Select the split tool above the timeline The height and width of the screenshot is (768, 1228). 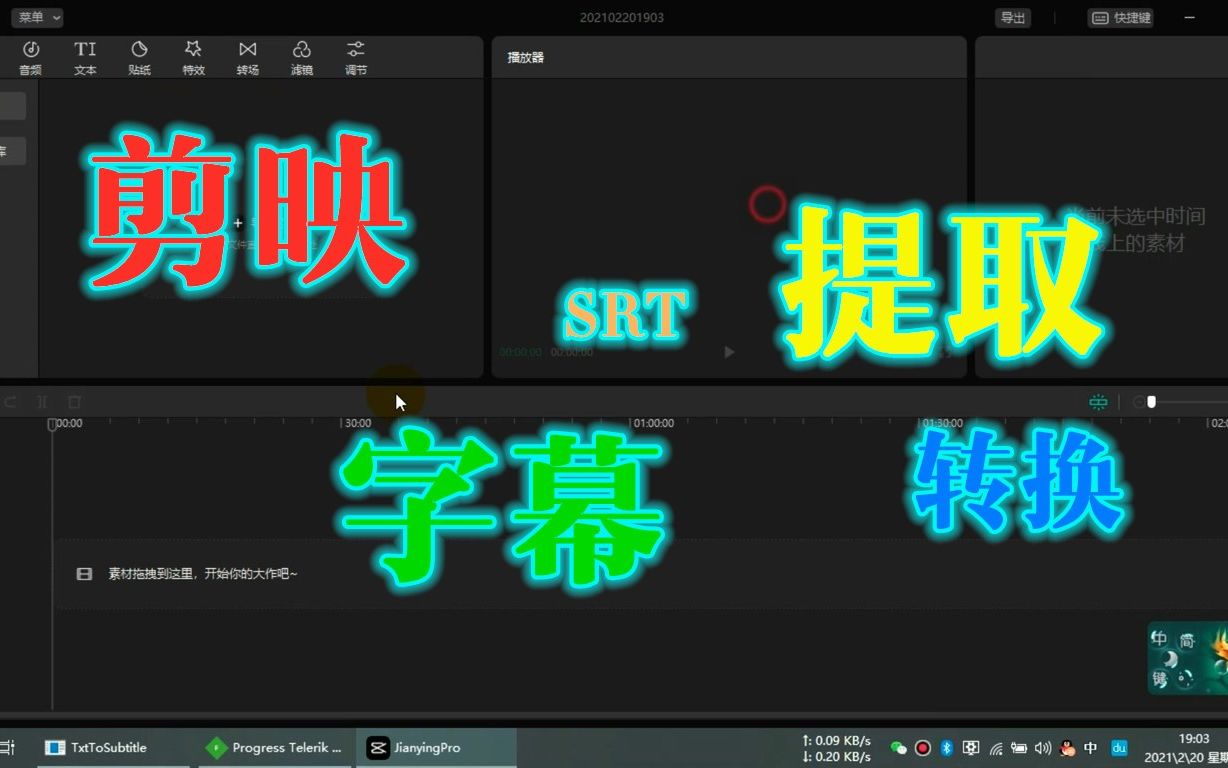point(42,401)
